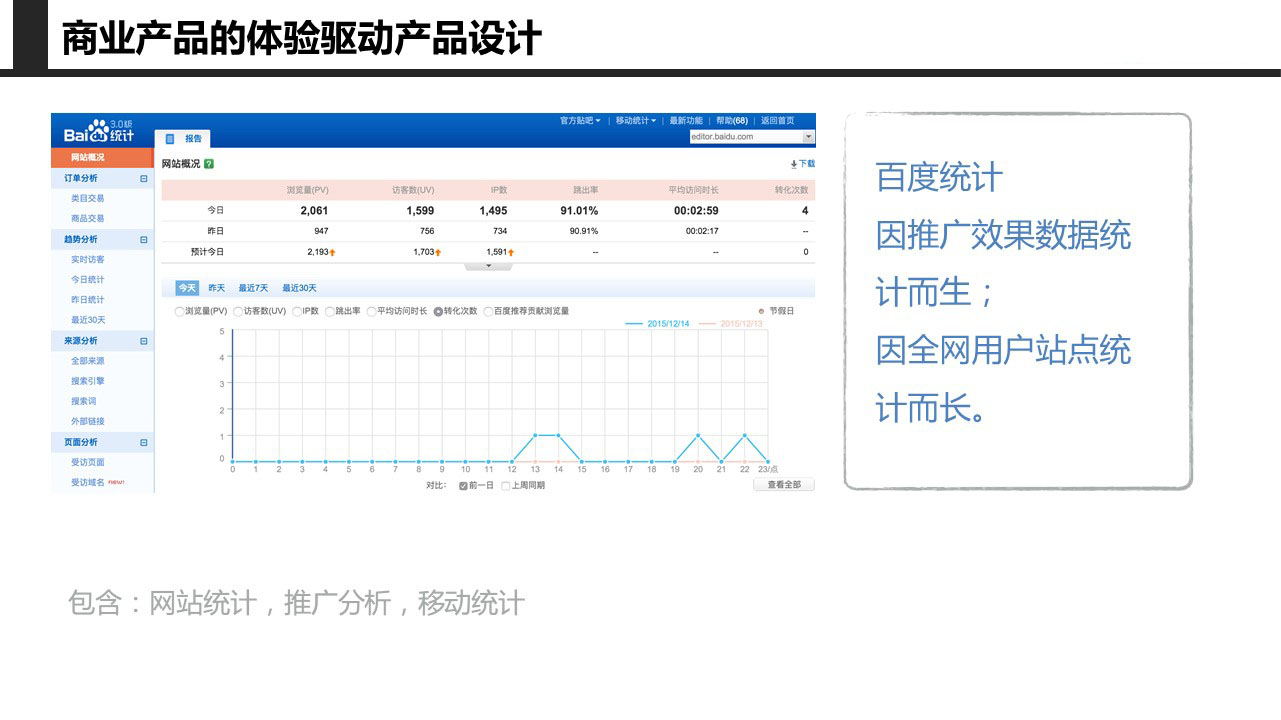Click the red new badge beside 受访域名
1281x720 pixels.
point(116,482)
